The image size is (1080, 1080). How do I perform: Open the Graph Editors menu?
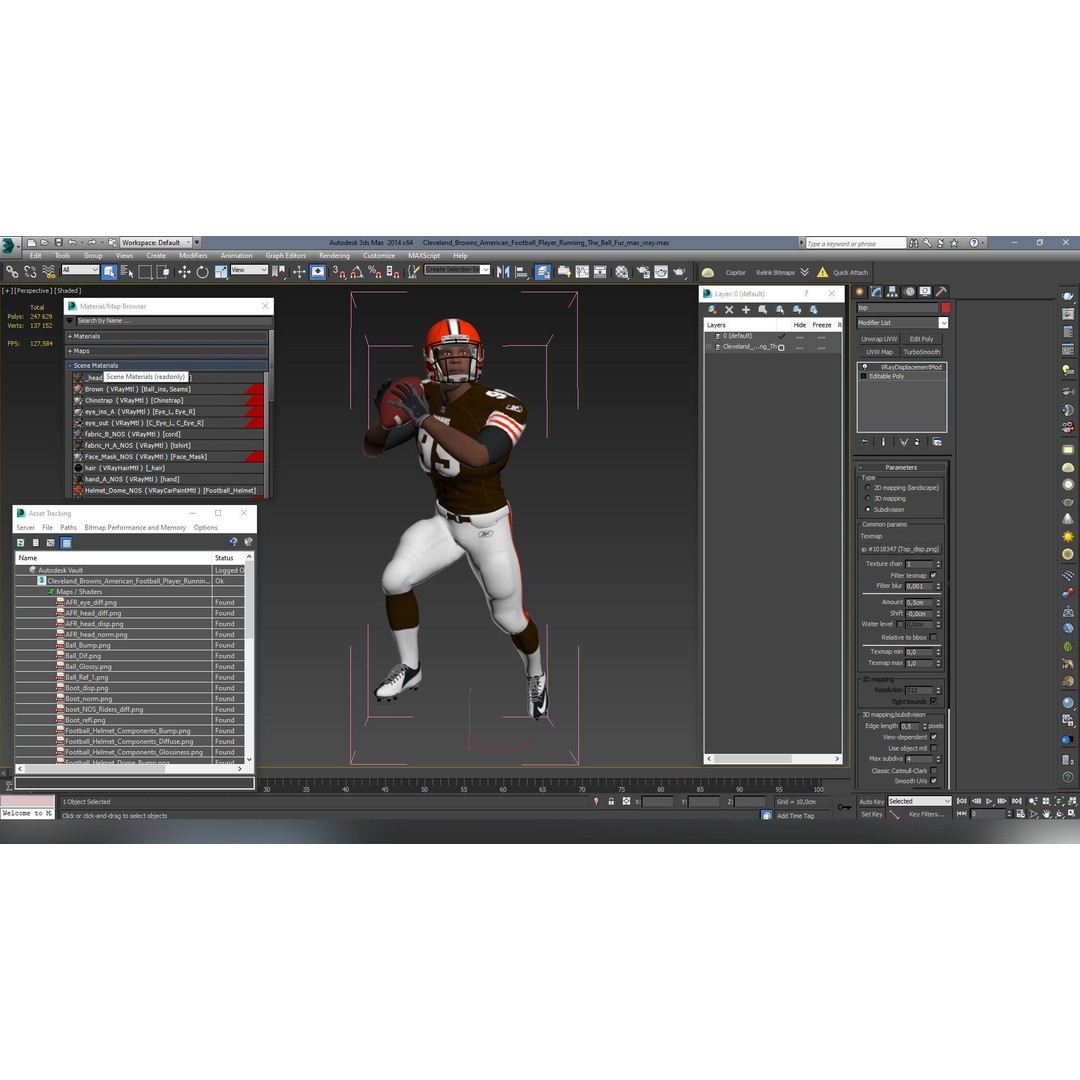point(286,256)
